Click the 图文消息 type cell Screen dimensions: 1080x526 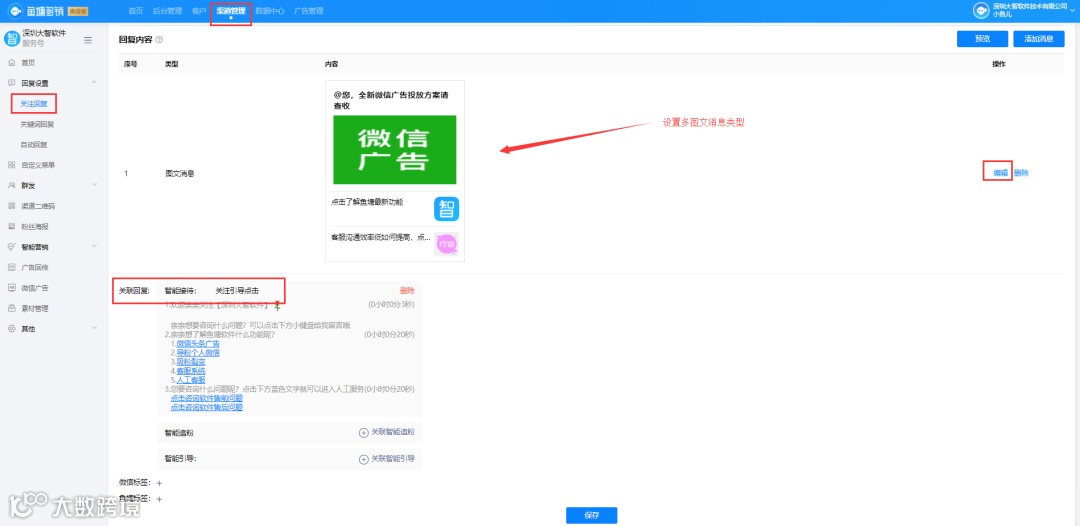click(x=180, y=173)
